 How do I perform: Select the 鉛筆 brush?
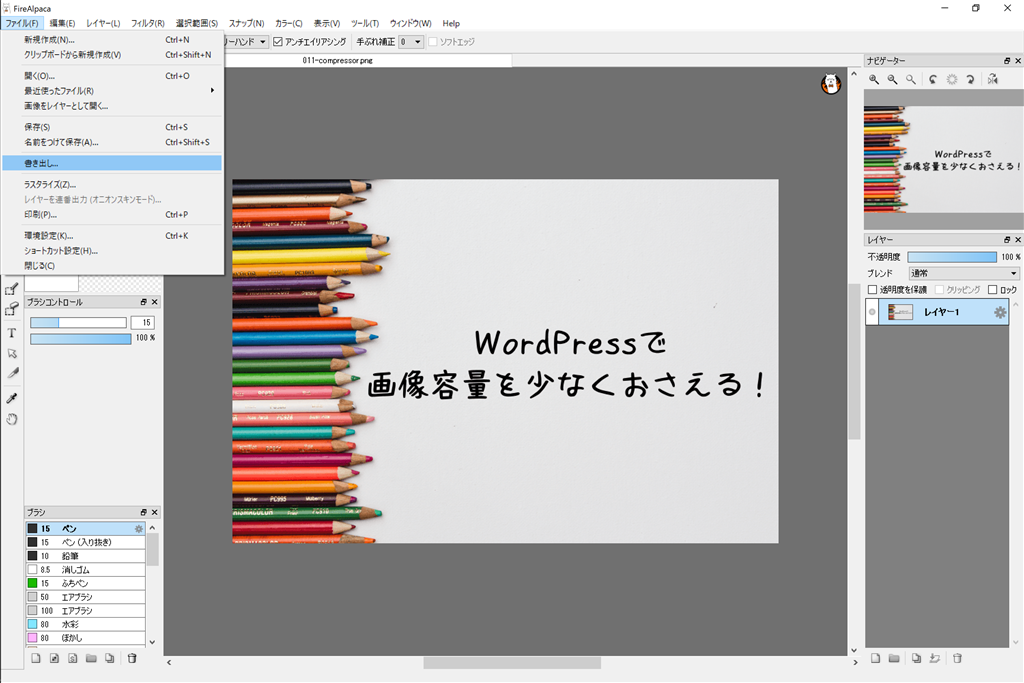coord(86,556)
